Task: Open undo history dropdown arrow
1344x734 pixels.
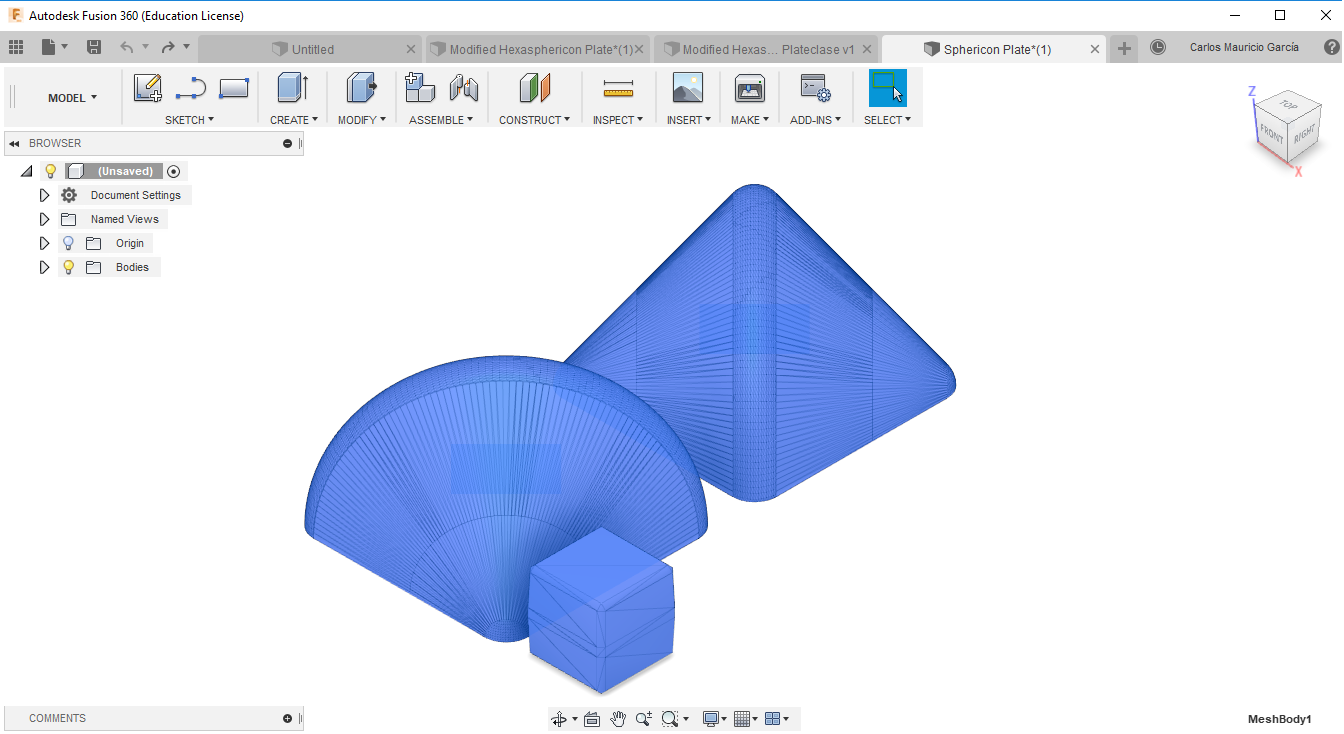Action: [x=145, y=47]
